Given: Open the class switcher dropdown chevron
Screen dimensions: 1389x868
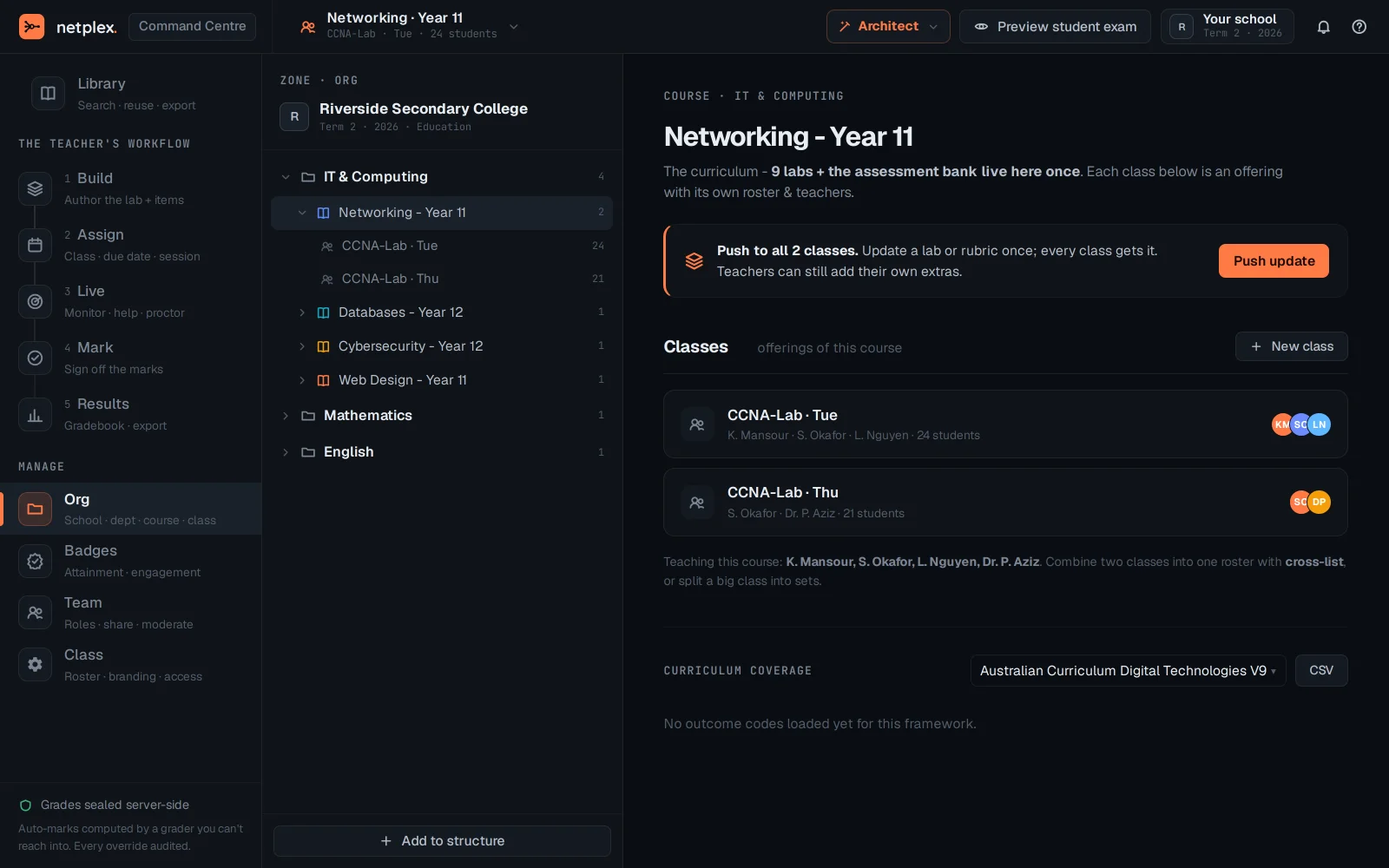Looking at the screenshot, I should pos(514,27).
